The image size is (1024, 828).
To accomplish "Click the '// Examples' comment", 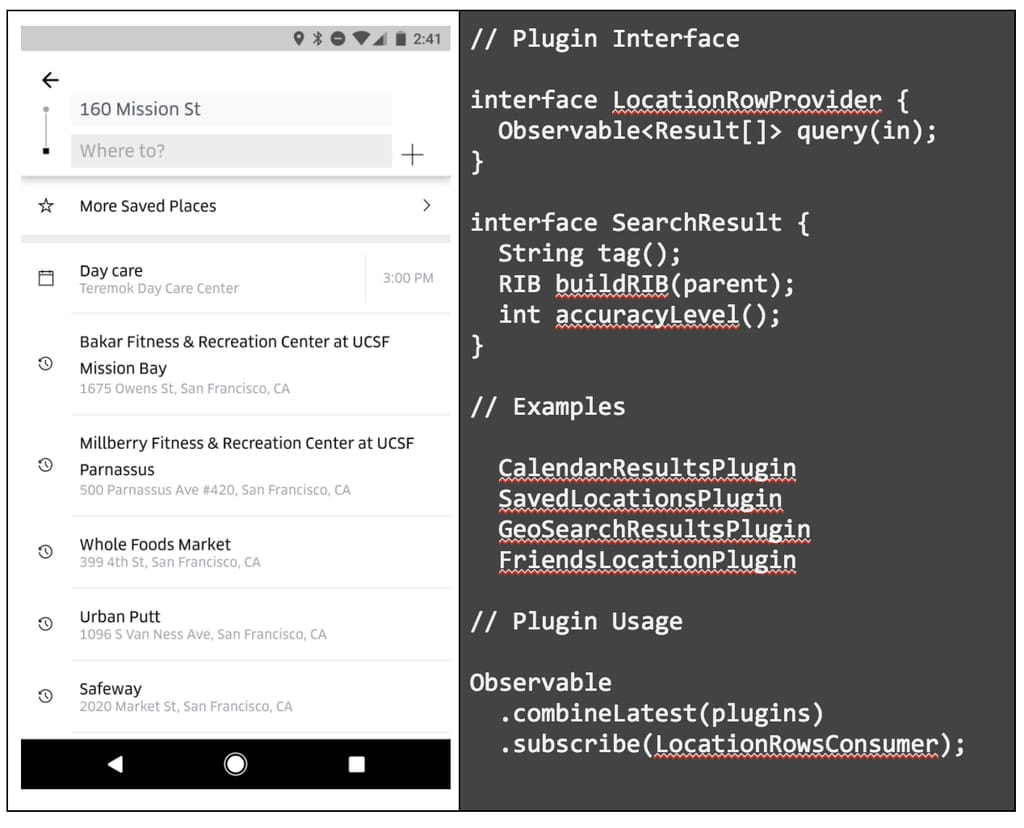I will click(548, 407).
